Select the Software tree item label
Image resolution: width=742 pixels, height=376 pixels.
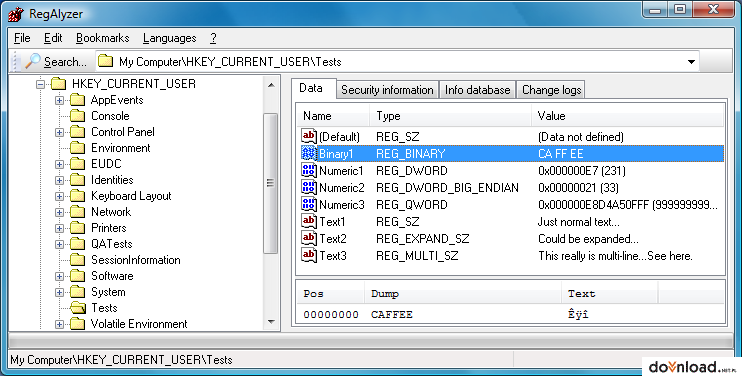click(112, 276)
